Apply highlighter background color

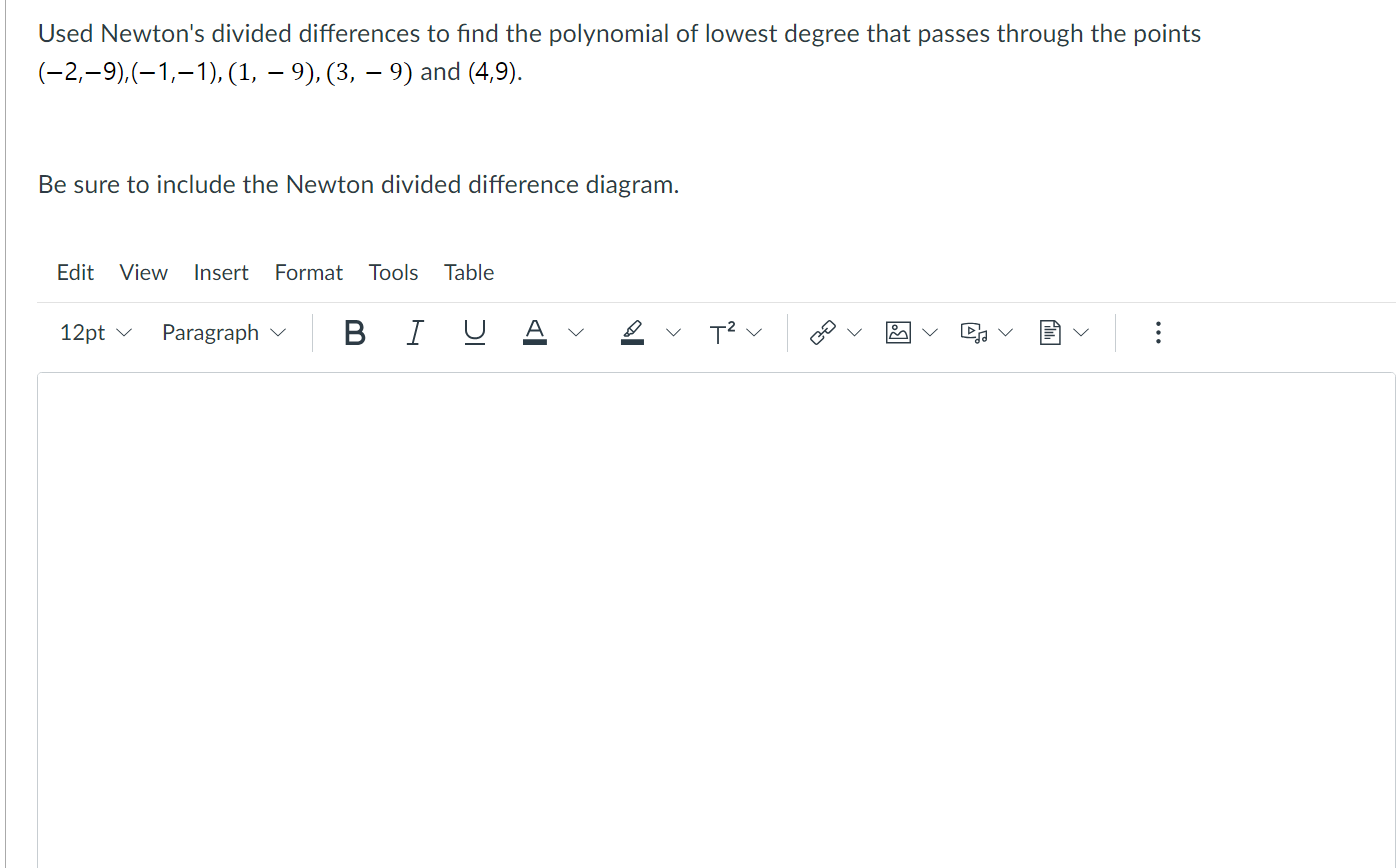pos(632,332)
